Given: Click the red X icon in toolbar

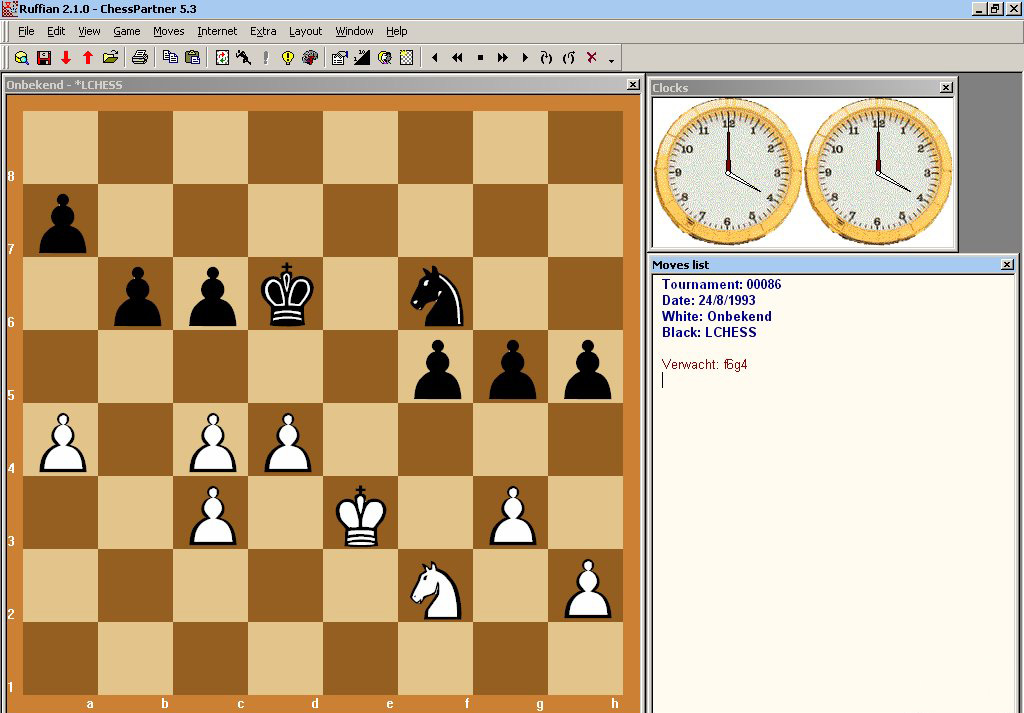Looking at the screenshot, I should [x=591, y=58].
